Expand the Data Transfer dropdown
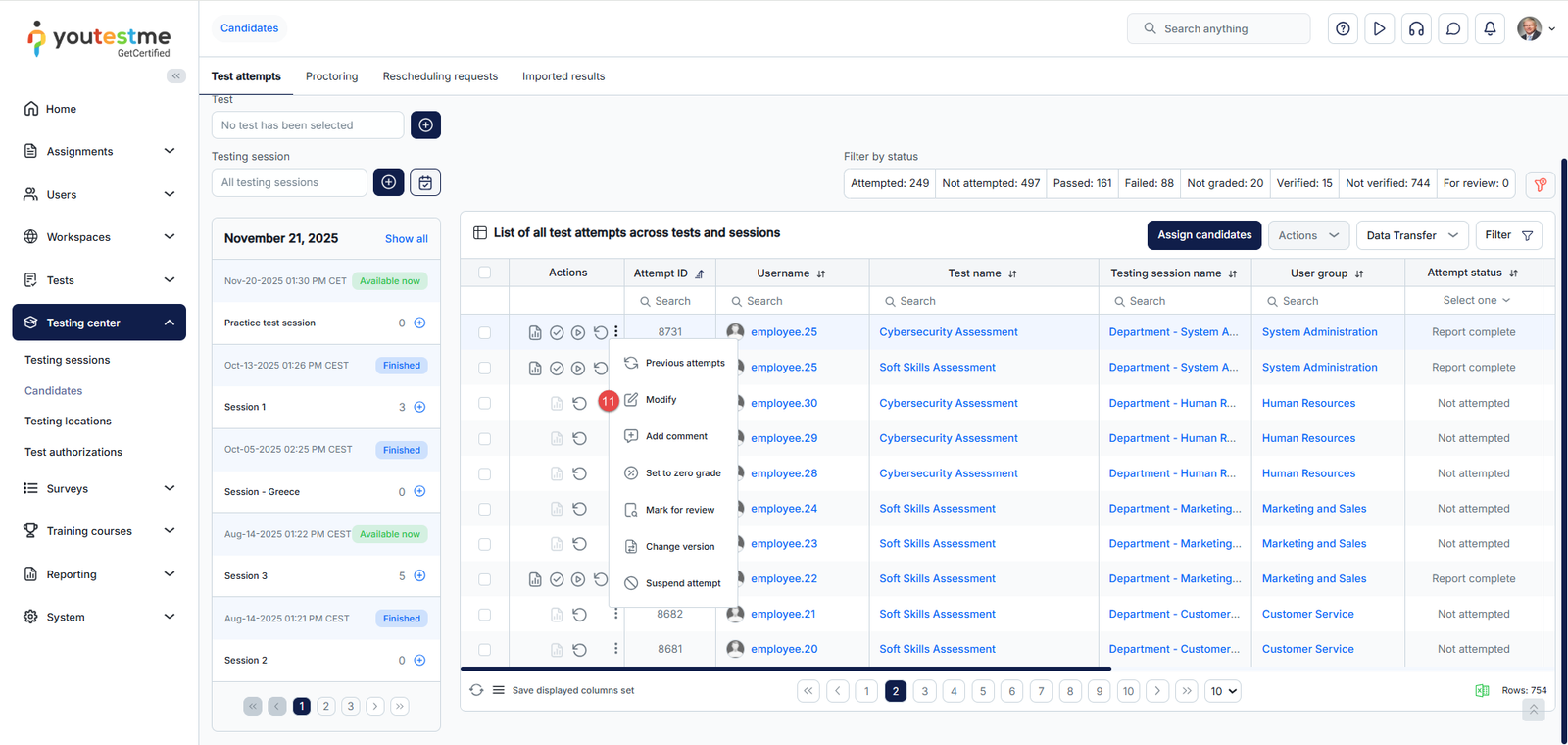Viewport: 1568px width, 745px height. click(x=1411, y=235)
